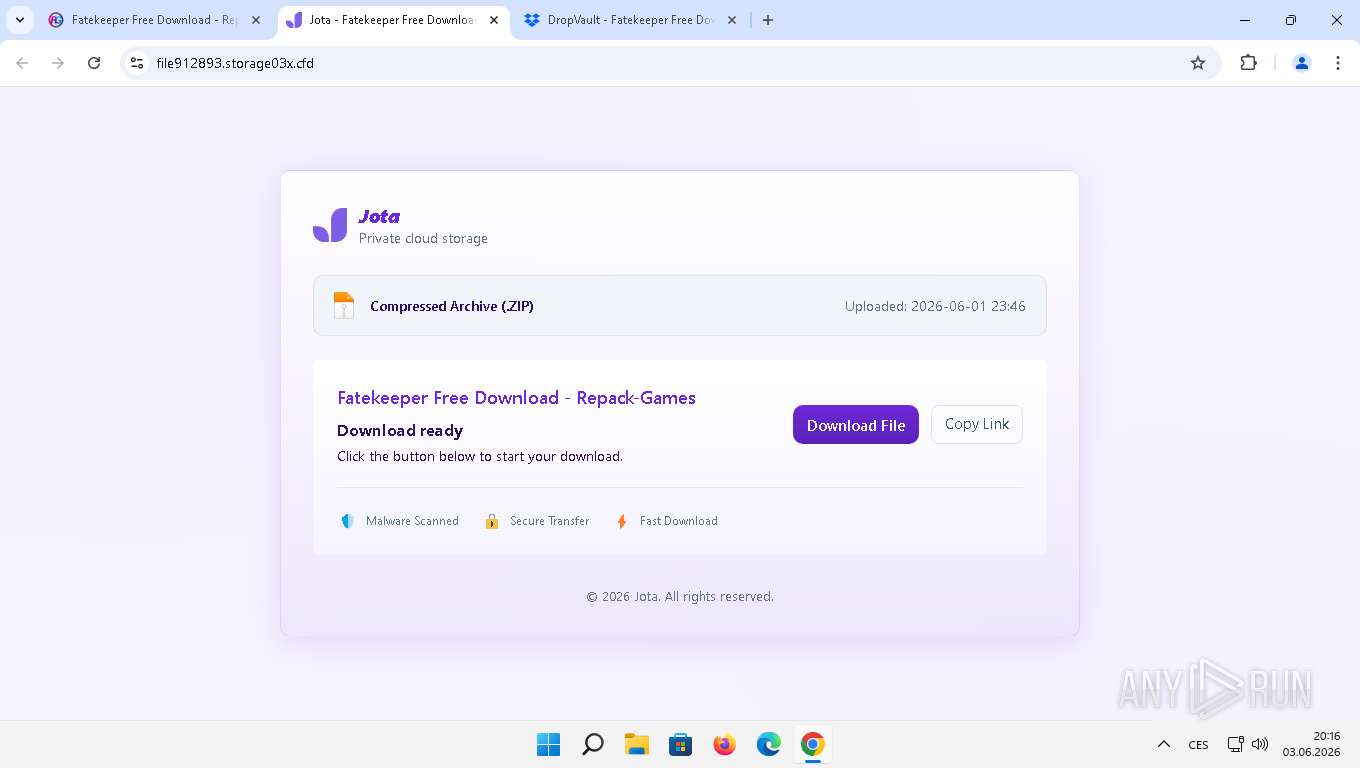
Task: Click the Jota leaf logo
Action: pos(330,225)
